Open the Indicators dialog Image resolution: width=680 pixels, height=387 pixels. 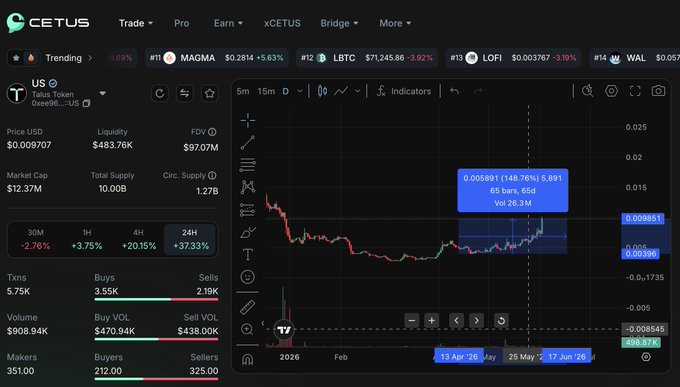tap(404, 91)
